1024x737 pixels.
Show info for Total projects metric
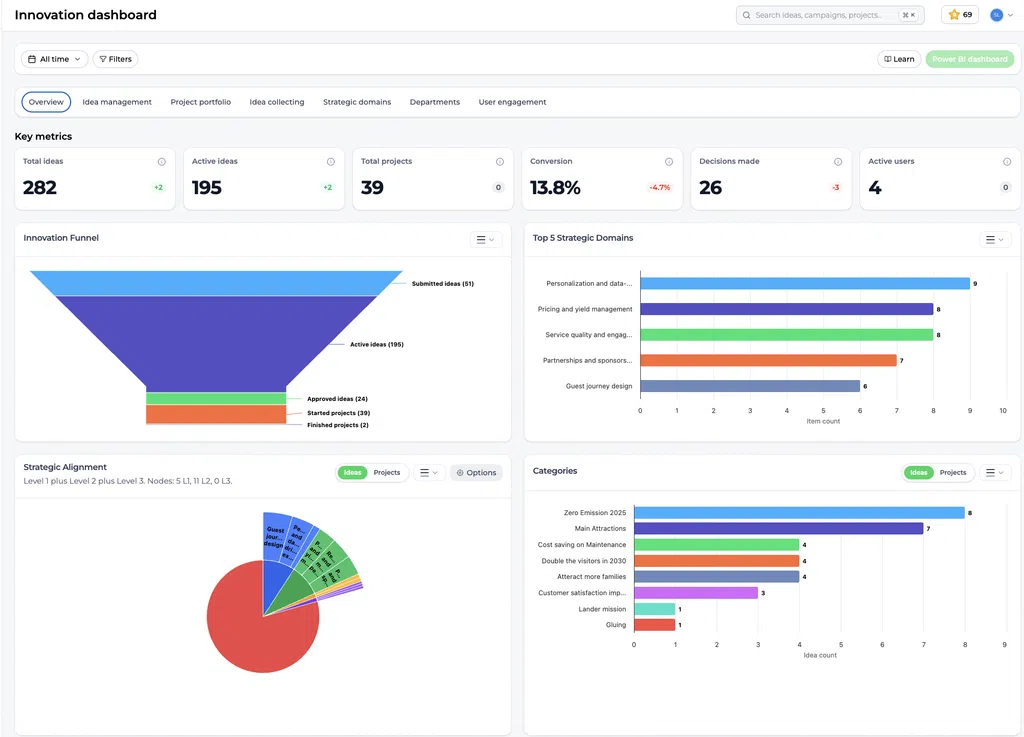pyautogui.click(x=500, y=162)
